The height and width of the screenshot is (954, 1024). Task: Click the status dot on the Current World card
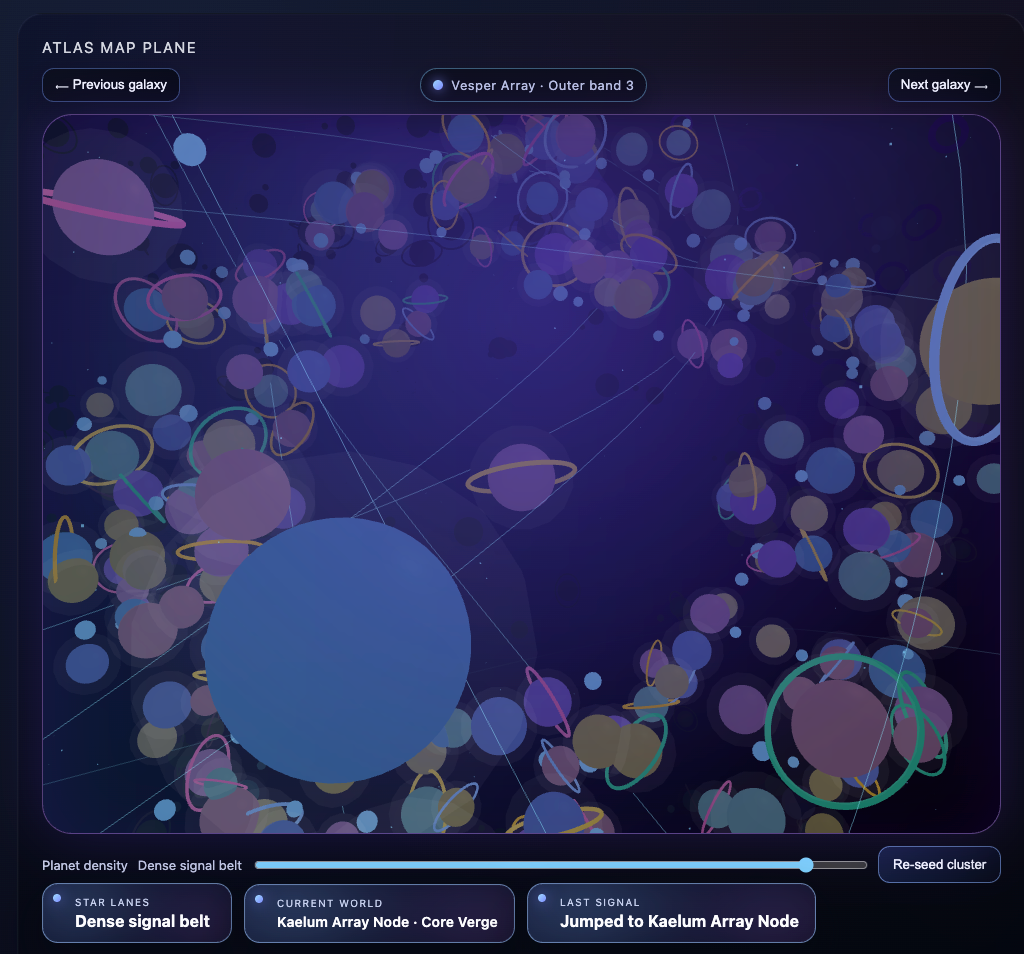tap(259, 898)
